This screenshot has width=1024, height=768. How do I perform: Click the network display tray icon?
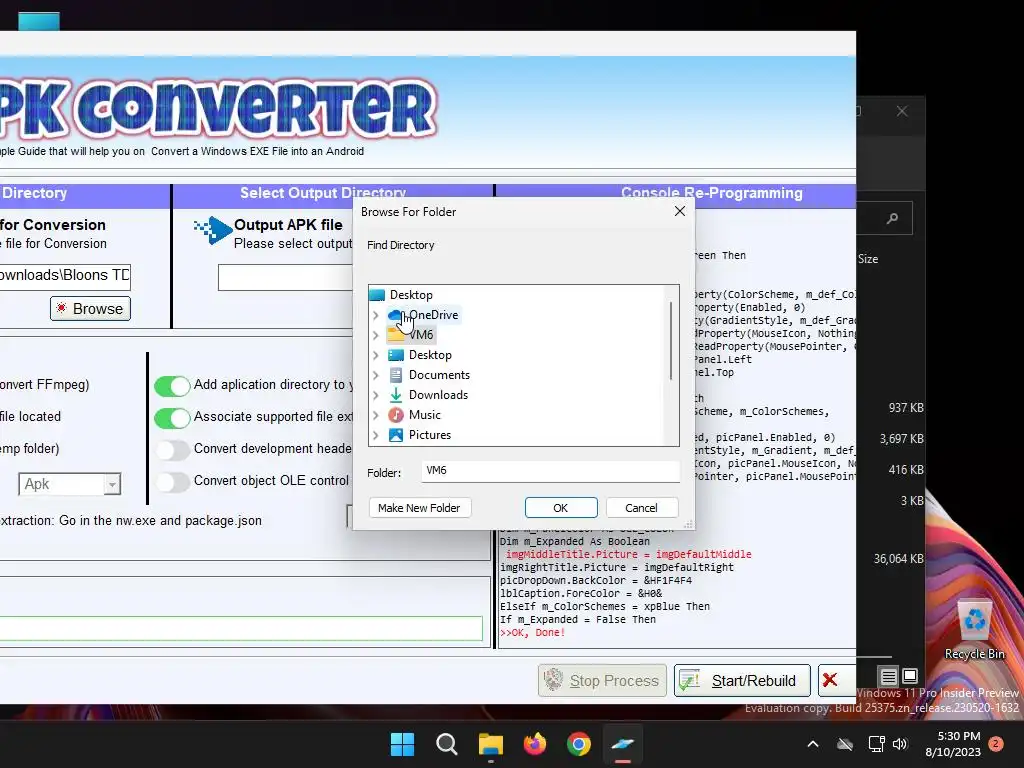click(876, 744)
